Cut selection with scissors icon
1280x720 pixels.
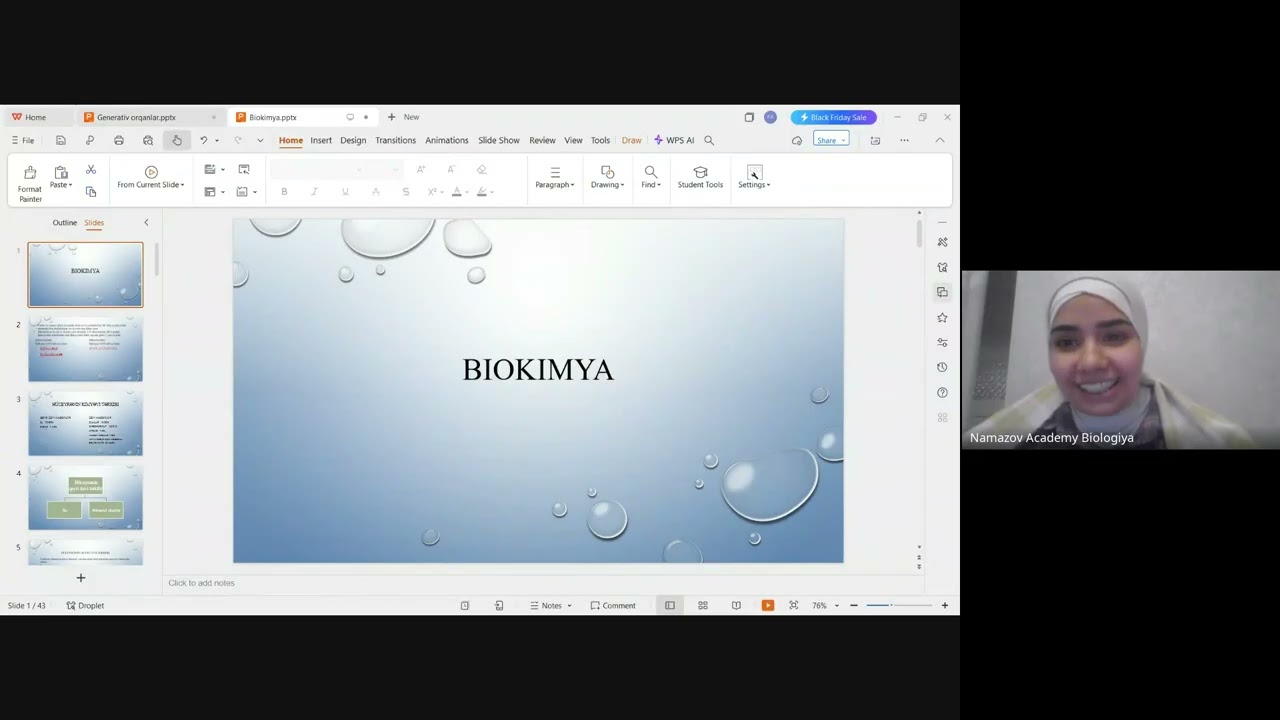coord(91,170)
